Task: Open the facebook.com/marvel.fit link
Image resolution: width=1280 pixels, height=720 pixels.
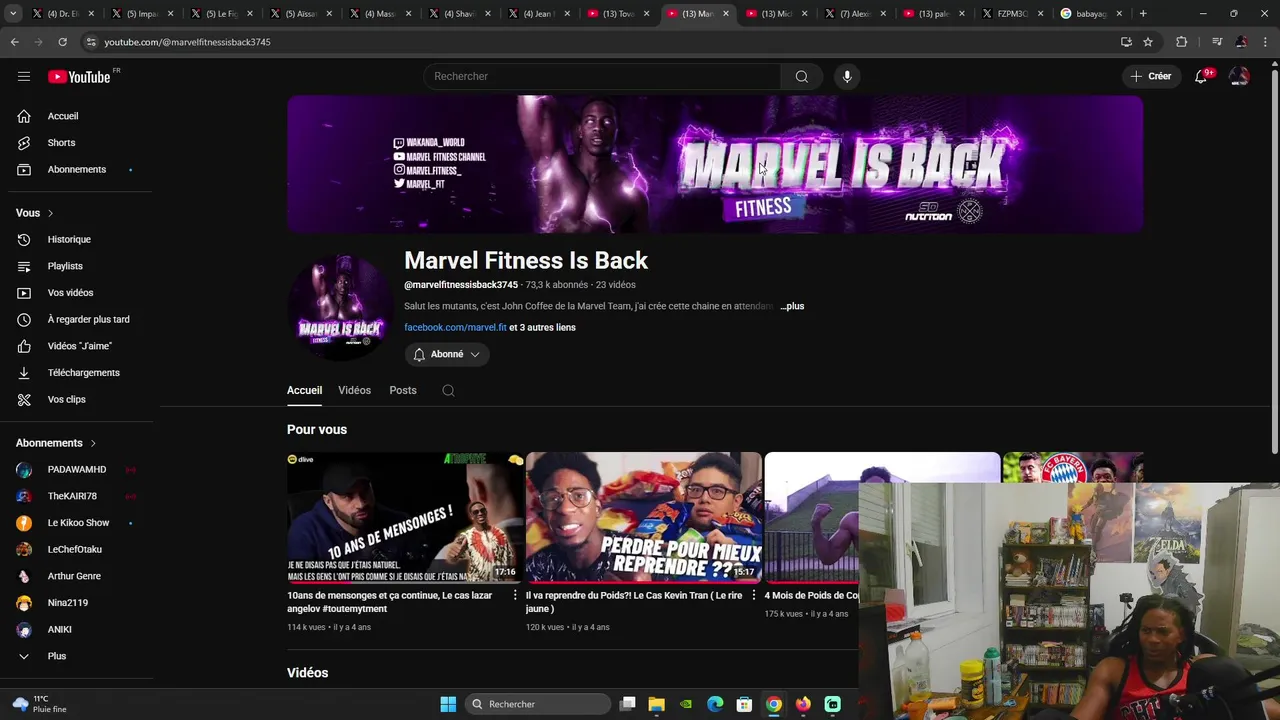Action: coord(455,327)
